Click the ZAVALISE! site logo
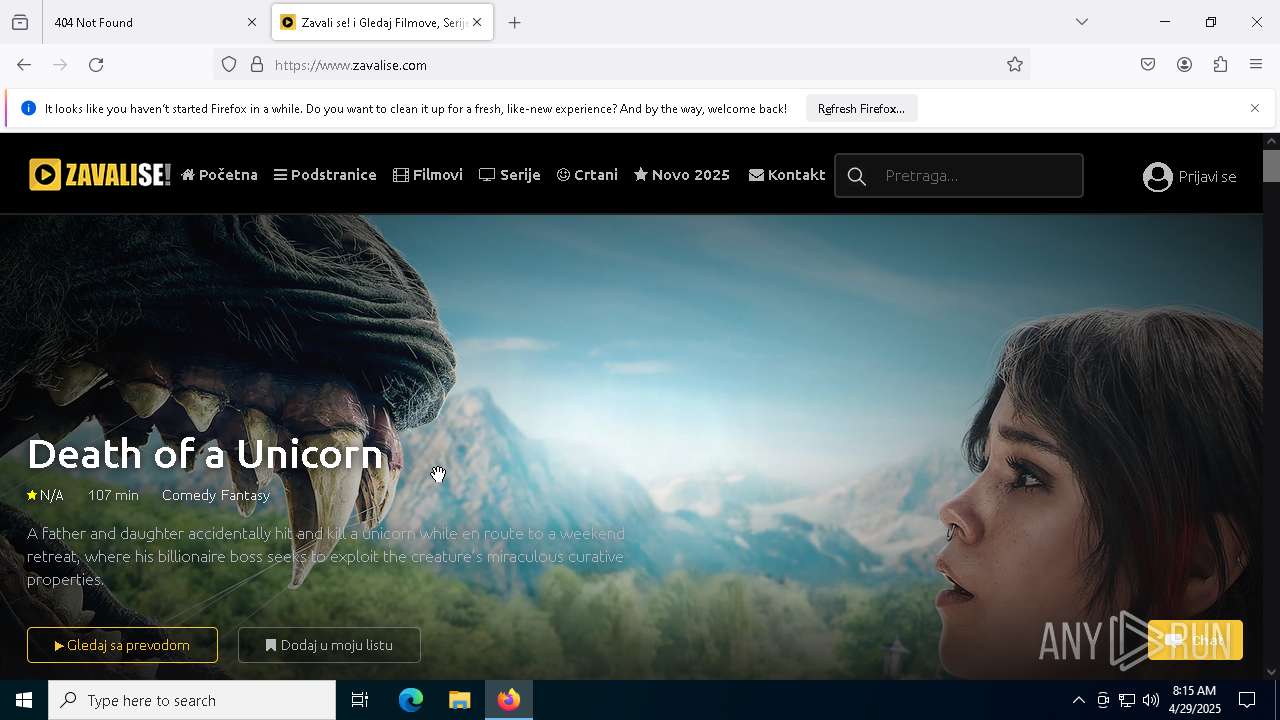Image resolution: width=1280 pixels, height=720 pixels. pos(99,175)
